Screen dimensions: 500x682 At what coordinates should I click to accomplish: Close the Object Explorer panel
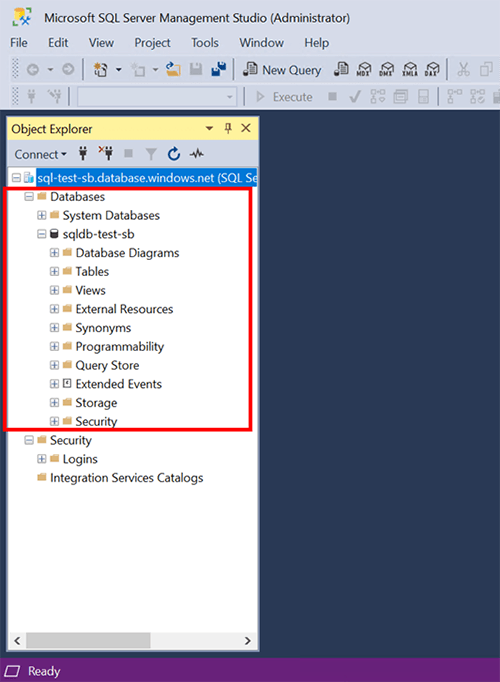(x=246, y=128)
